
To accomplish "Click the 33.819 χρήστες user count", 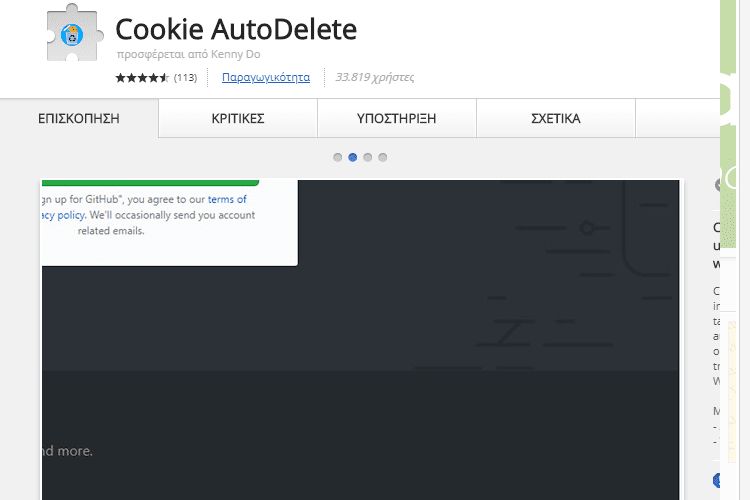I will 375,77.
